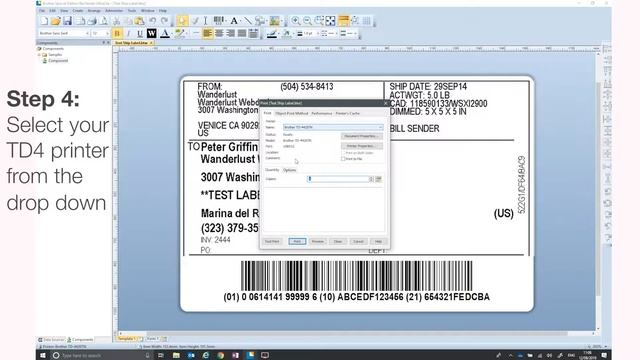Click the Cancel button in print dialog
640x360 pixels.
pos(358,242)
